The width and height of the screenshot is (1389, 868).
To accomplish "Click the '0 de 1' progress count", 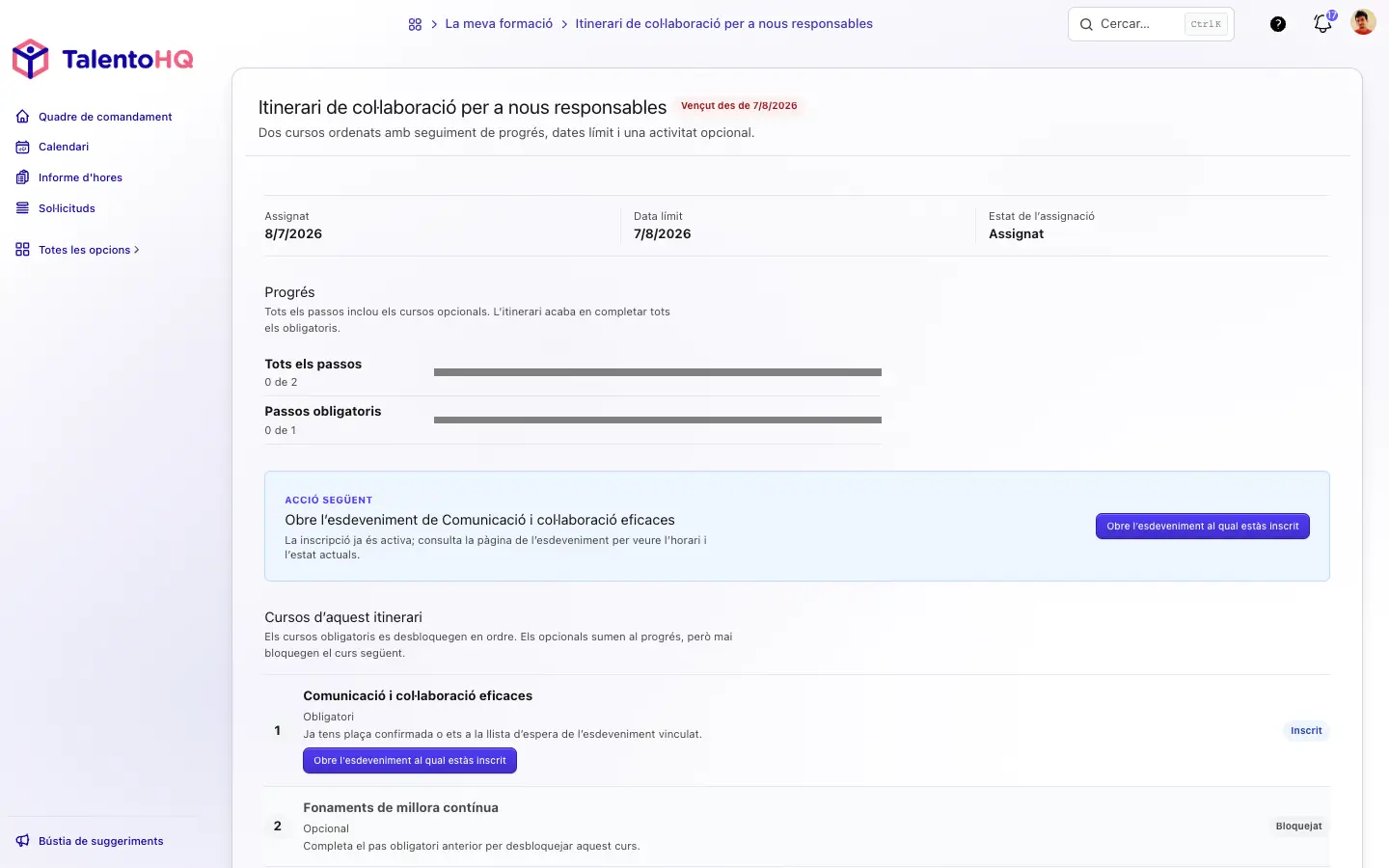I will click(x=280, y=431).
